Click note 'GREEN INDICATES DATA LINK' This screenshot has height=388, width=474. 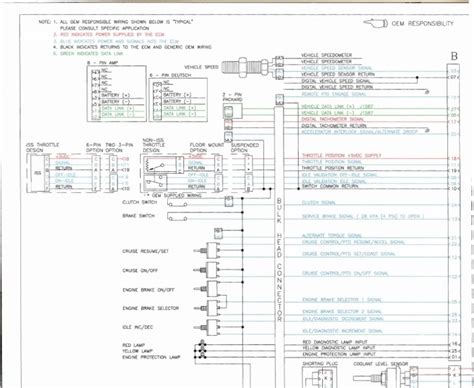coord(92,53)
